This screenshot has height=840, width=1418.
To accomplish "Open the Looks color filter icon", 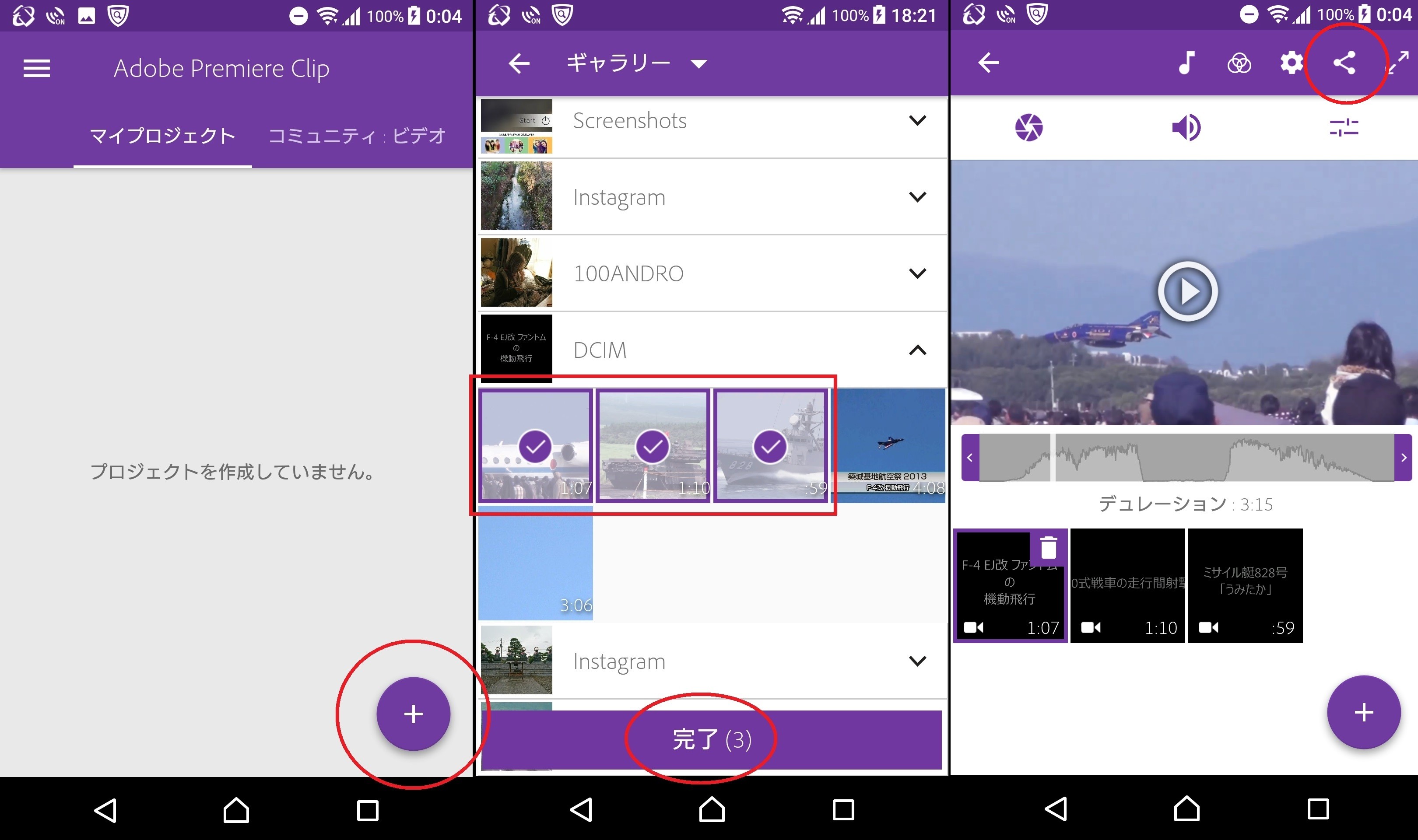I will coord(1239,63).
